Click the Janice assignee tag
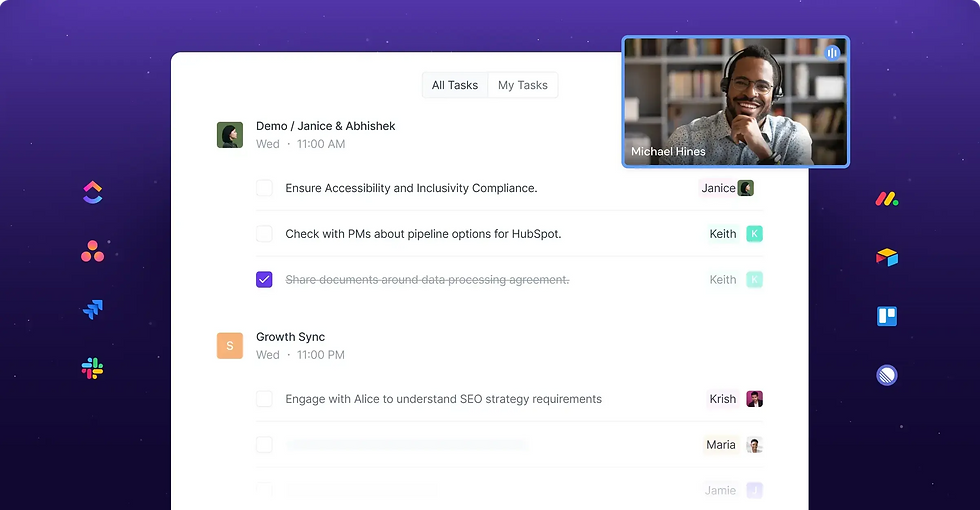This screenshot has height=510, width=980. [x=718, y=188]
